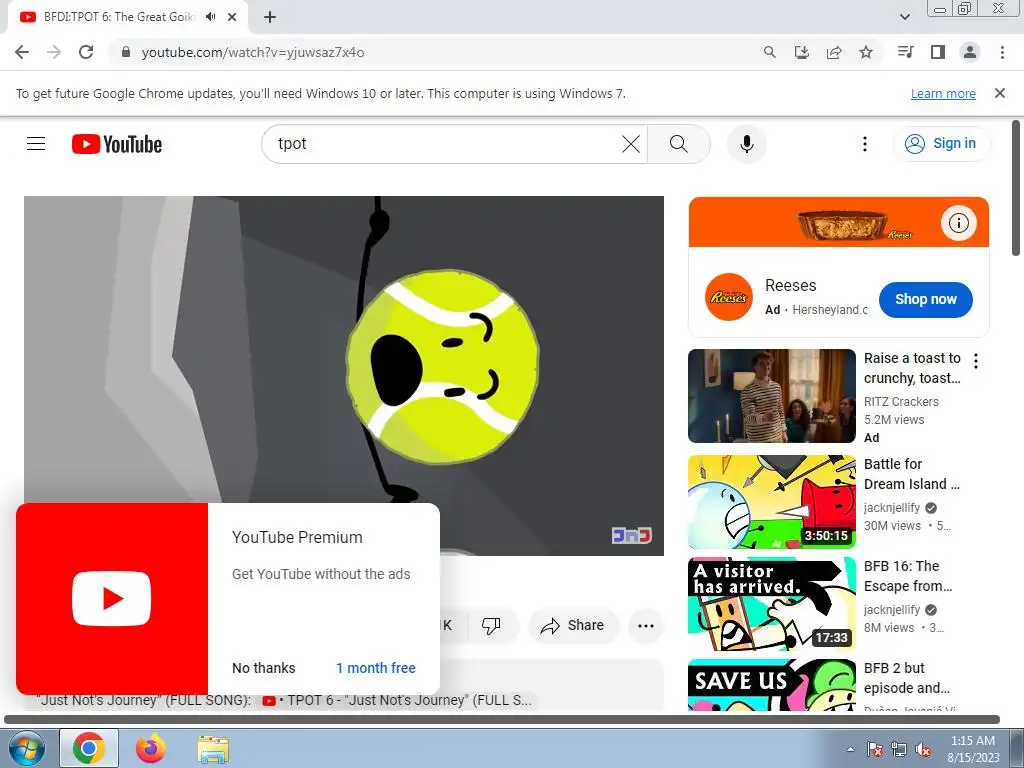The width and height of the screenshot is (1024, 768).
Task: Accept the 1 month free offer
Action: point(376,668)
